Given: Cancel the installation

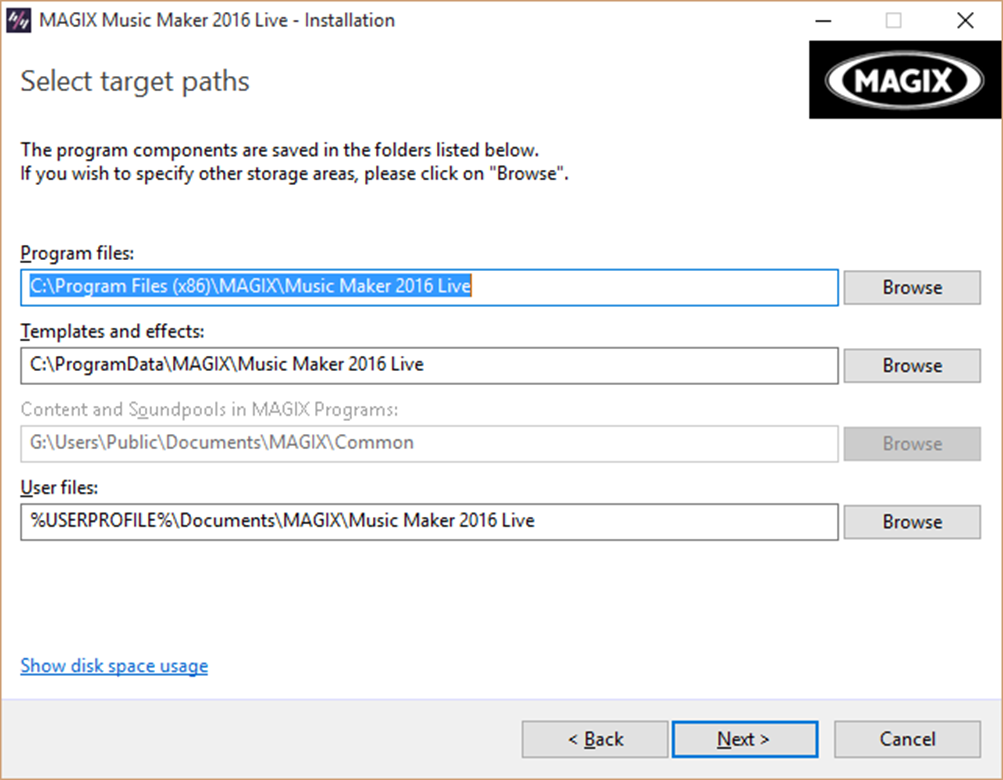Looking at the screenshot, I should tap(907, 740).
